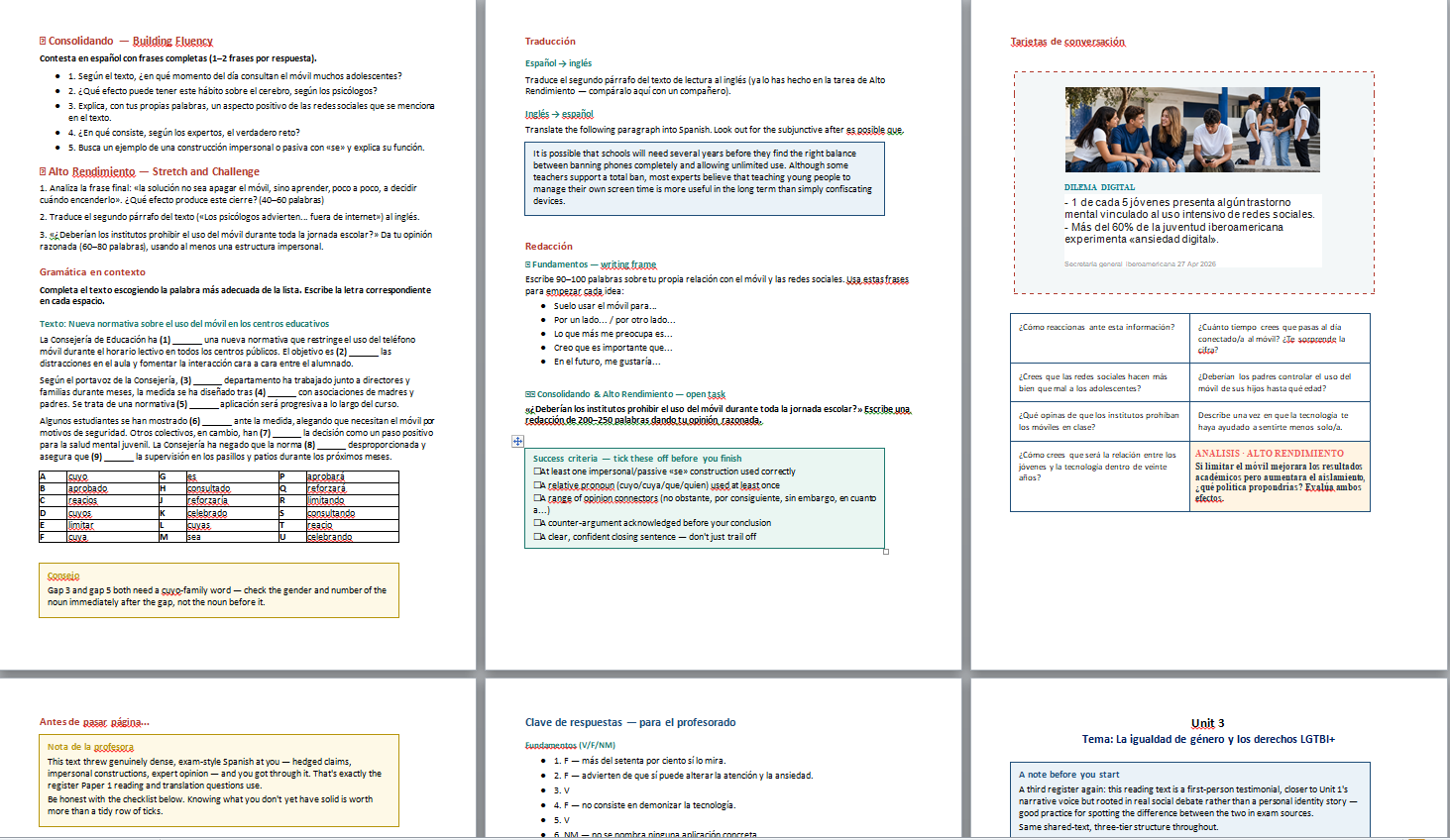Check the counter-argument acknowledged box
Image resolution: width=1450 pixels, height=840 pixels.
[x=537, y=523]
